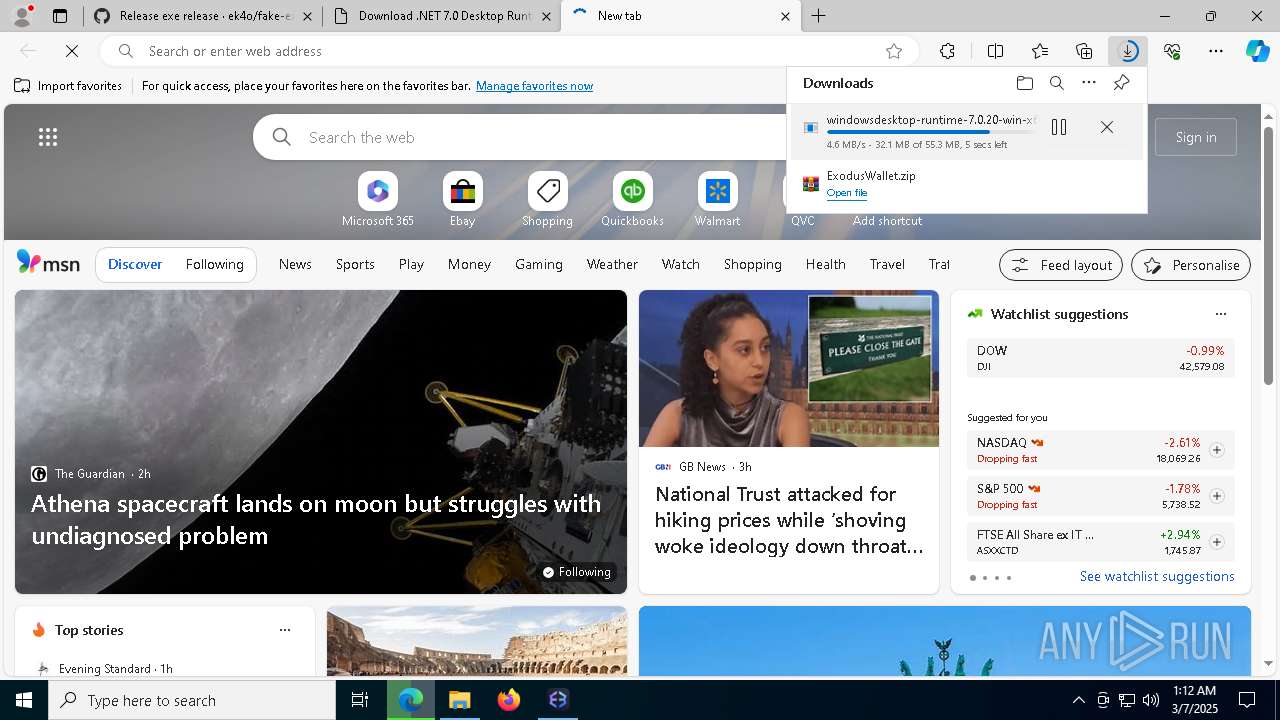Open the Money category
Screen dimensions: 1280x720
click(x=469, y=264)
